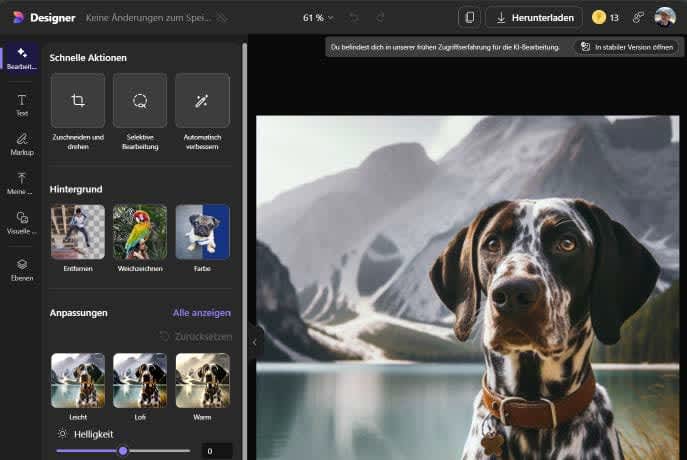Click In stabiler Version öffnen button
Screen dimensions: 687x460
pos(625,47)
